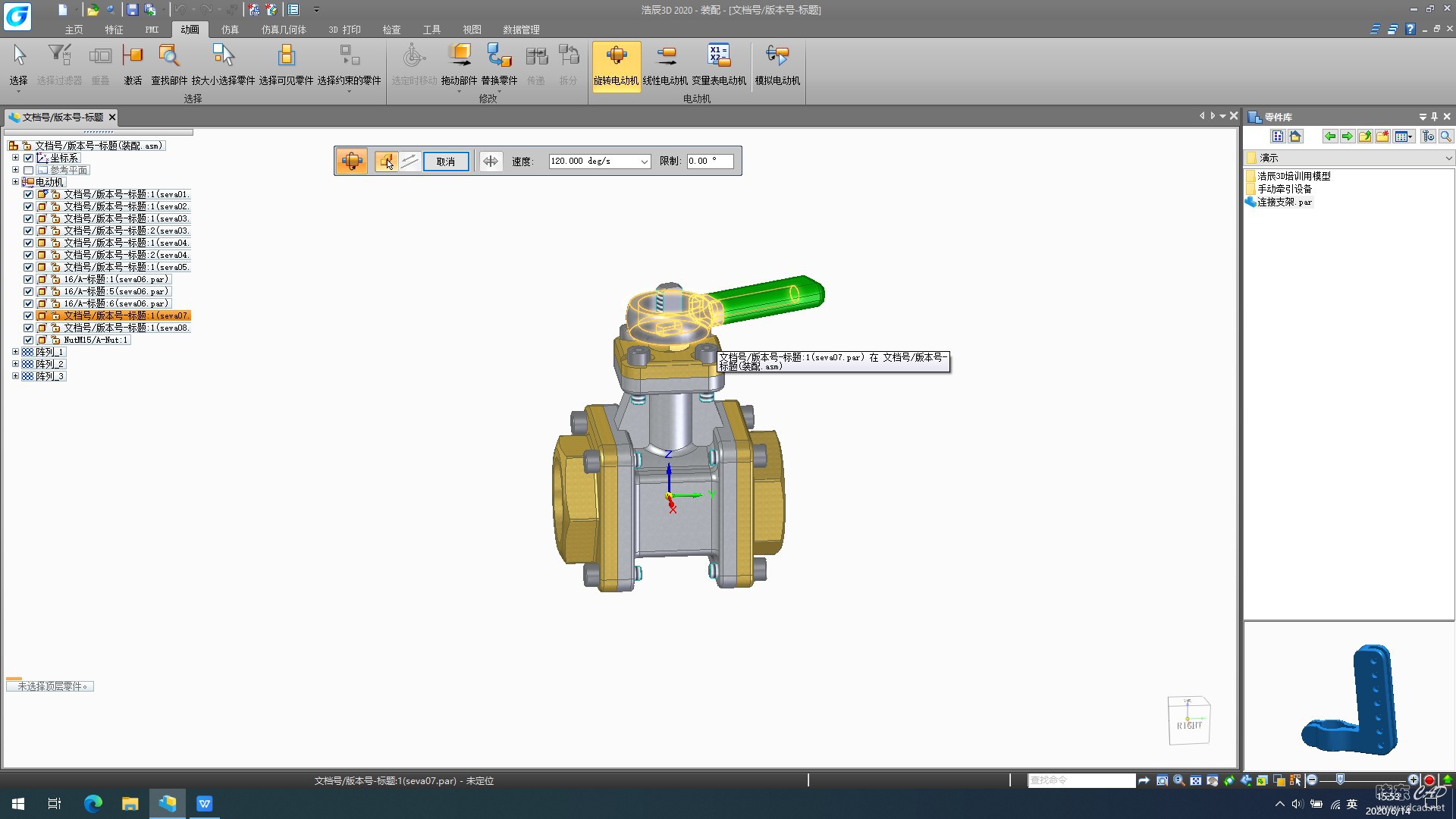1456x819 pixels.
Task: Enable the 参考平面 checkbox
Action: (x=28, y=170)
